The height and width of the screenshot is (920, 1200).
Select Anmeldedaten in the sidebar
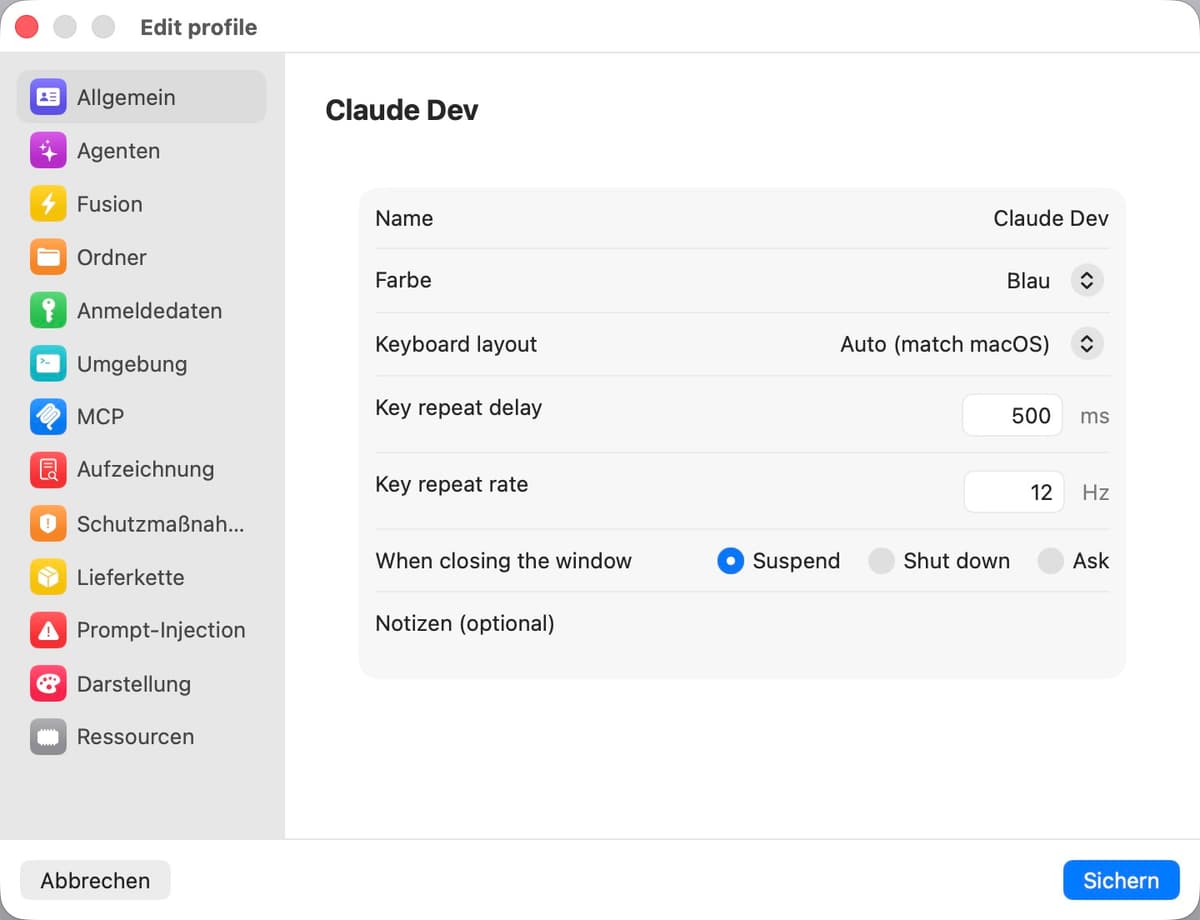149,311
